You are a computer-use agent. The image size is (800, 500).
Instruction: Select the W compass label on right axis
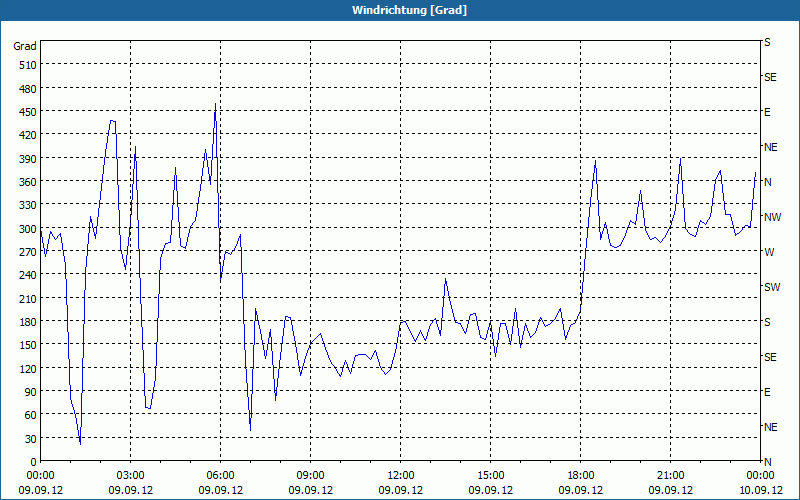pyautogui.click(x=767, y=252)
